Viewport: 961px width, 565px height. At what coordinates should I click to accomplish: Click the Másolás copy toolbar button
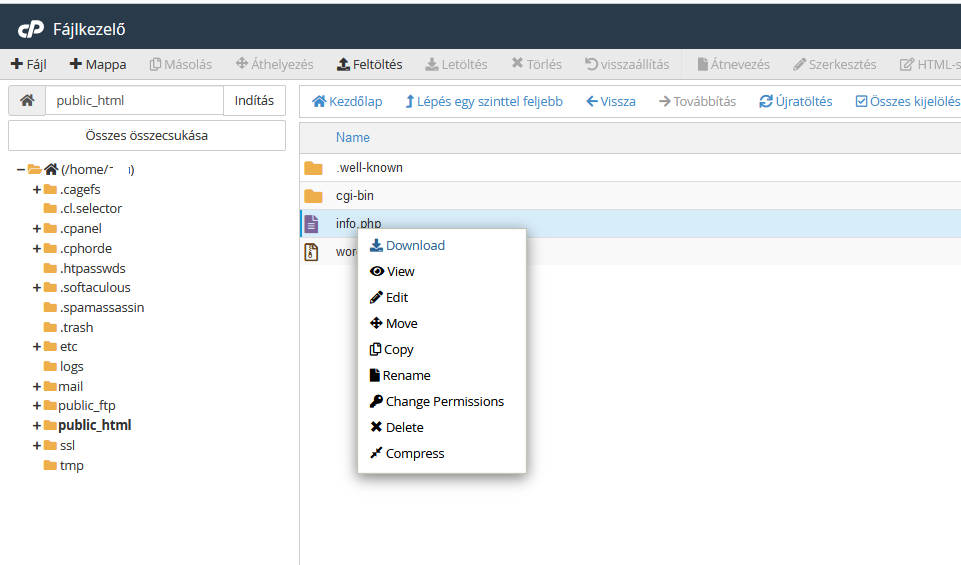tap(181, 64)
